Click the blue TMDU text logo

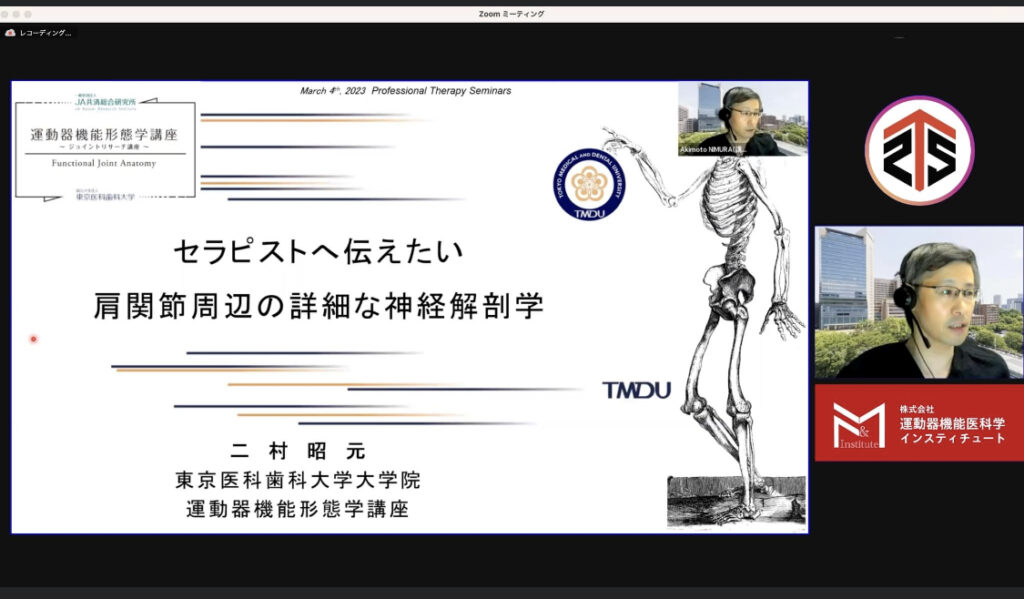click(x=636, y=390)
